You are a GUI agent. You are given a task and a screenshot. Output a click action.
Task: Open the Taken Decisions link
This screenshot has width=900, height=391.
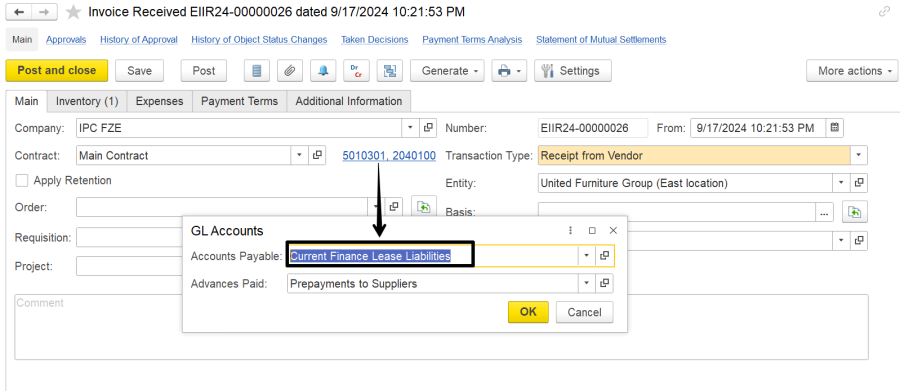coord(375,40)
